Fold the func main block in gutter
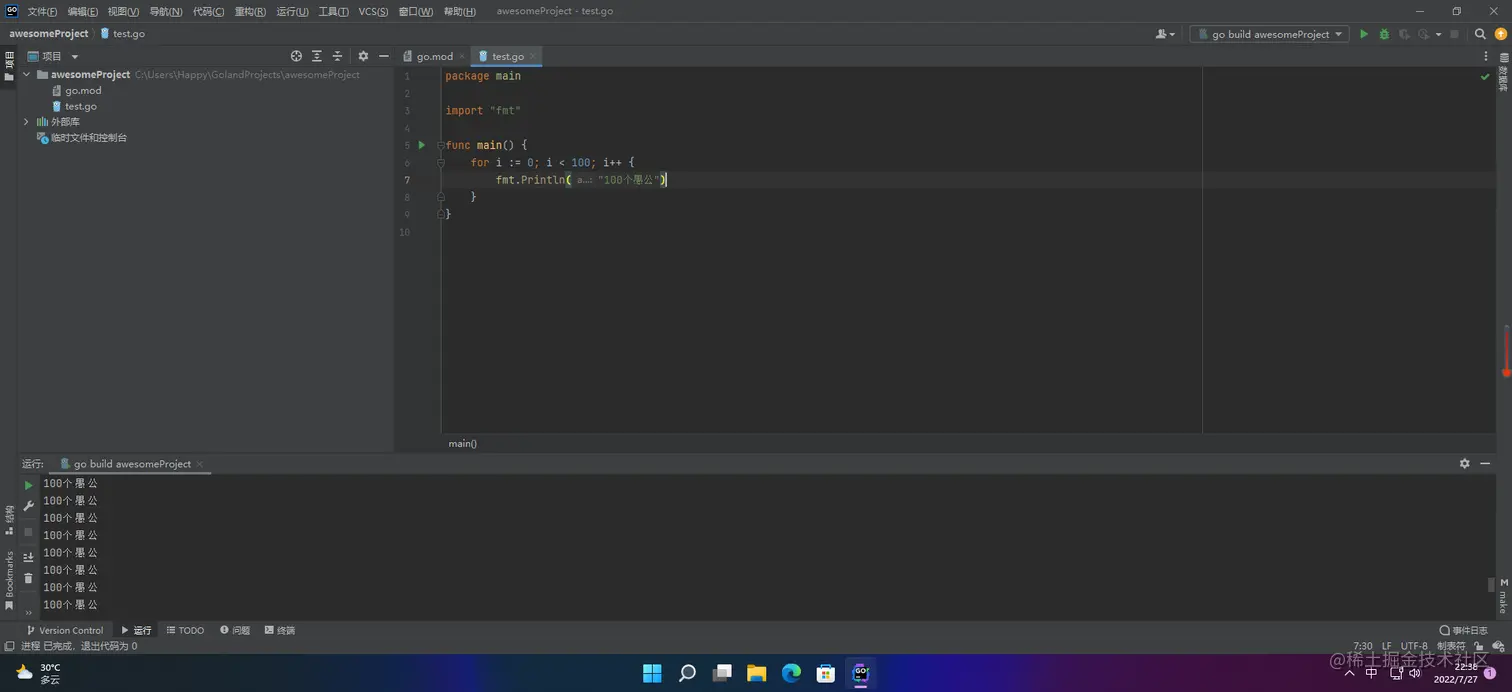The width and height of the screenshot is (1512, 692). point(440,145)
